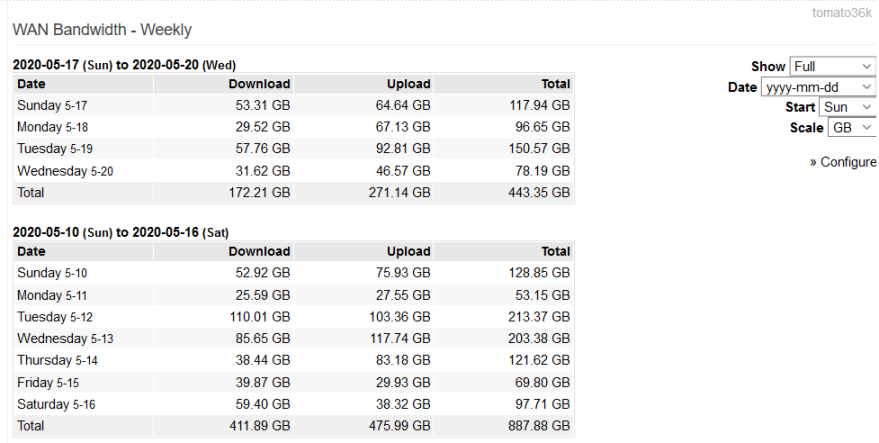Select the Sunday 5-17 row

[x=293, y=105]
